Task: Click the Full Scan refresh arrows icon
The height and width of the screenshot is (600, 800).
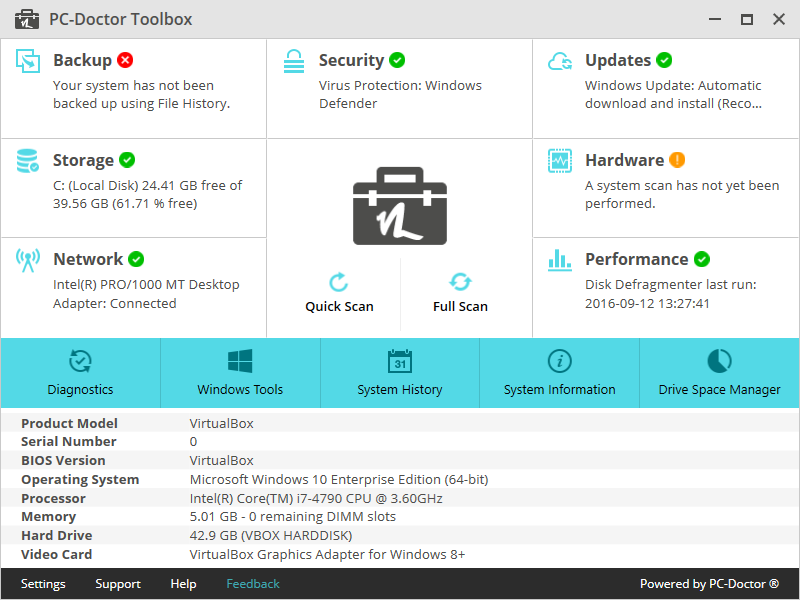Action: [460, 282]
